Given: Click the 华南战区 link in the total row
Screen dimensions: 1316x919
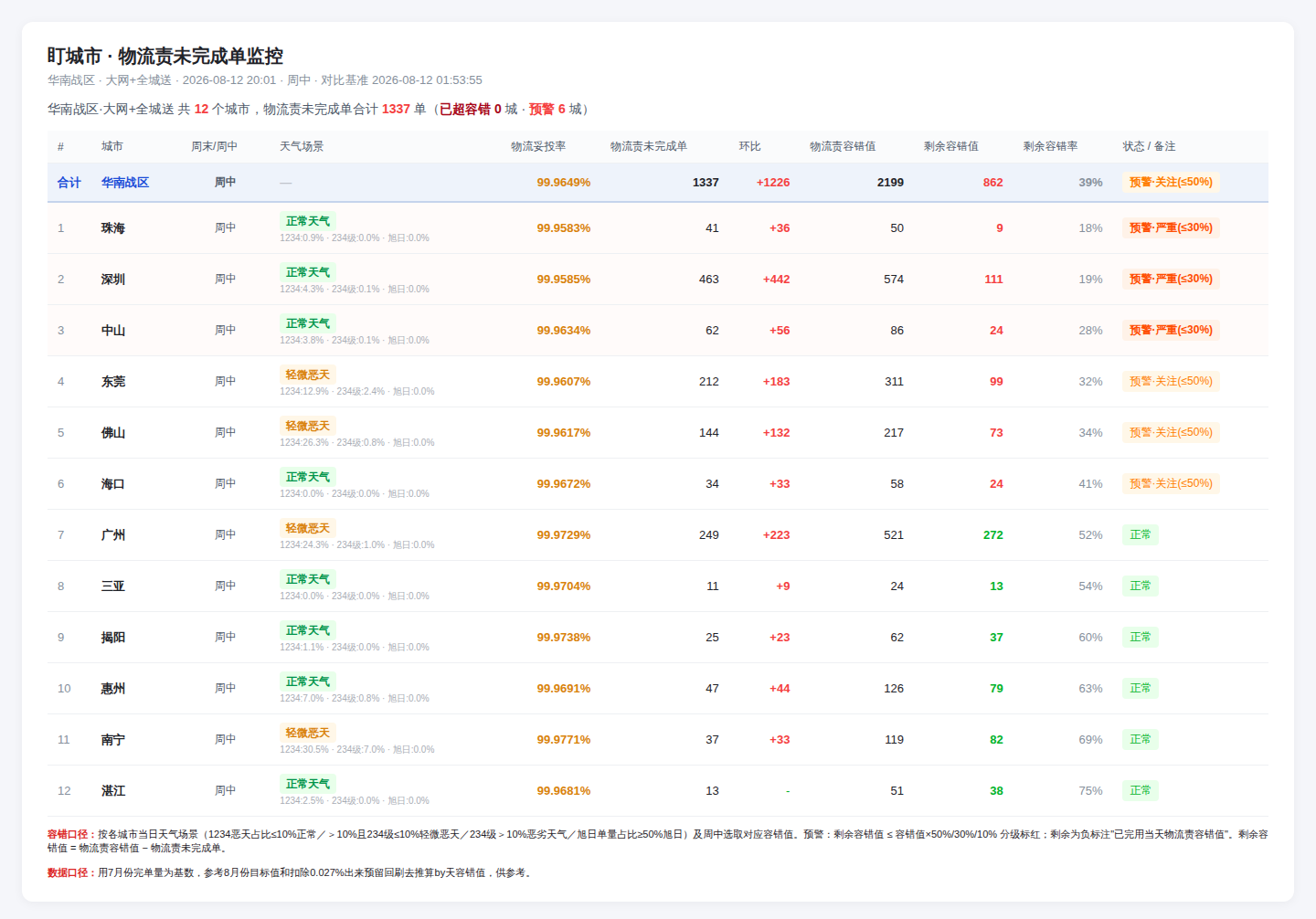Looking at the screenshot, I should pyautogui.click(x=125, y=183).
